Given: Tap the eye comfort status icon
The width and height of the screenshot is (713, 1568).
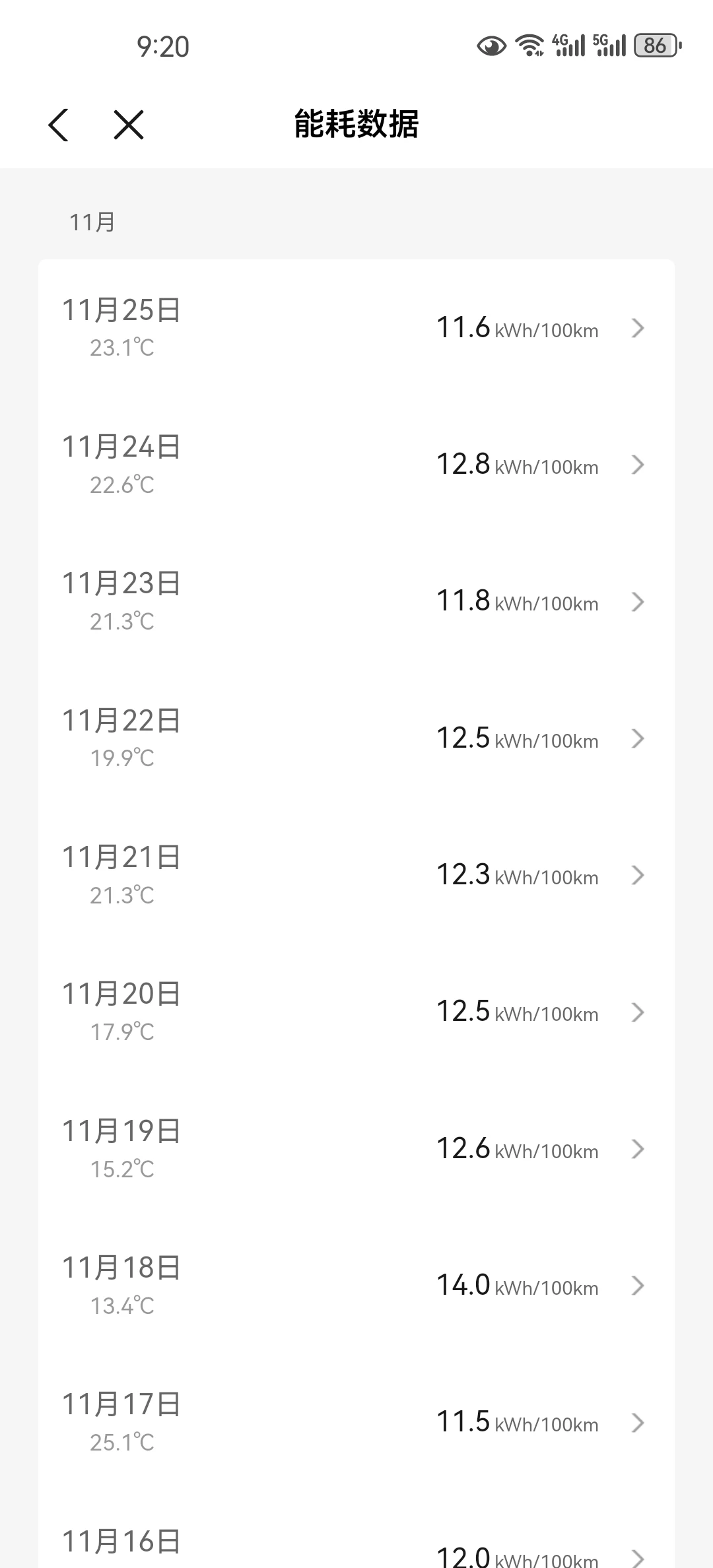Looking at the screenshot, I should pyautogui.click(x=491, y=46).
